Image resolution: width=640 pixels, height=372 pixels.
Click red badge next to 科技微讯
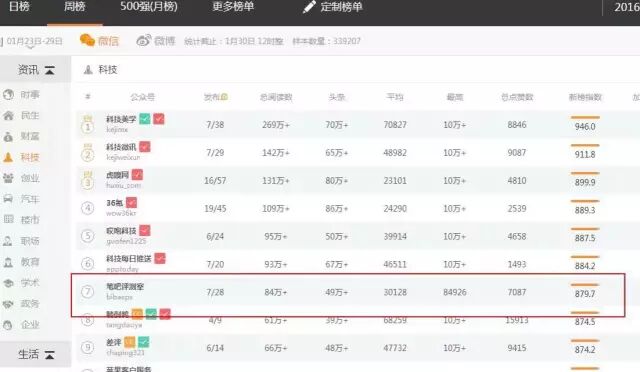144,146
